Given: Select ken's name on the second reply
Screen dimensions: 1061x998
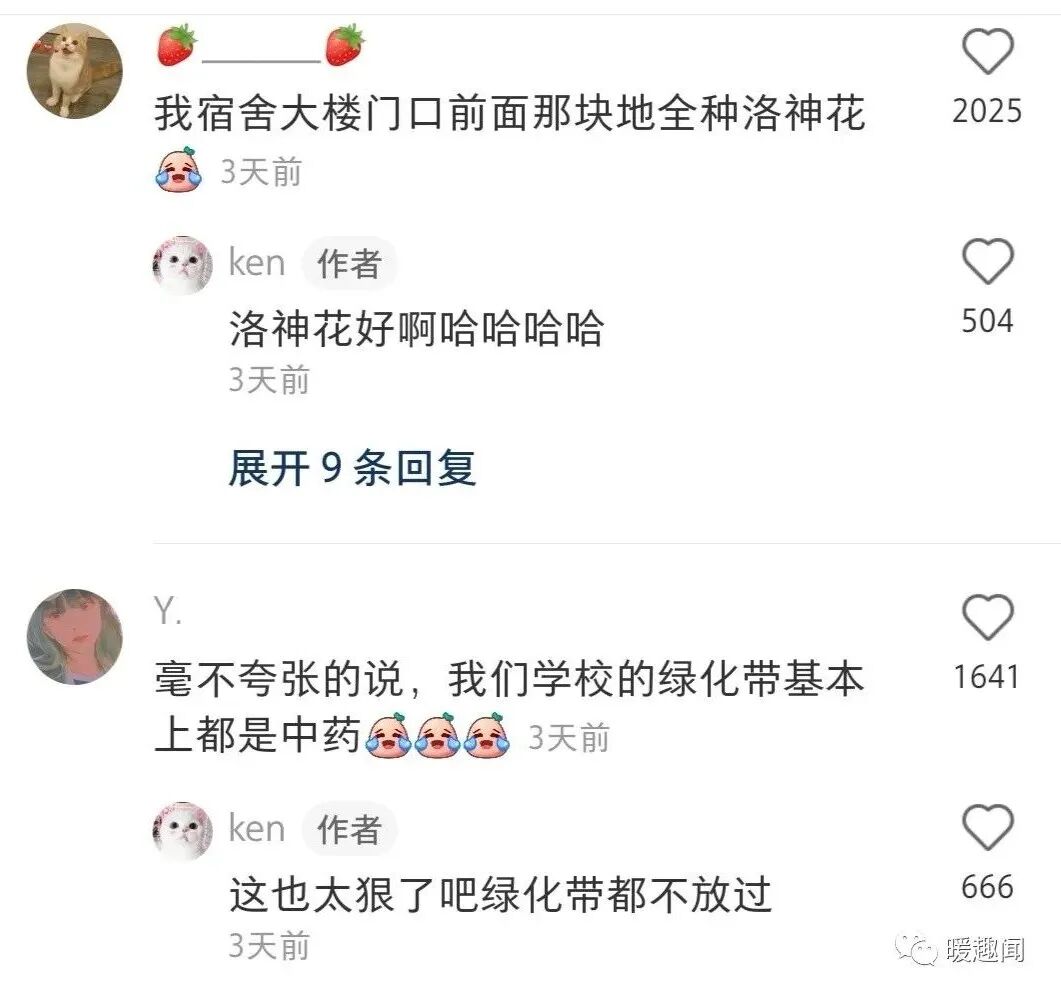Looking at the screenshot, I should pyautogui.click(x=257, y=828).
